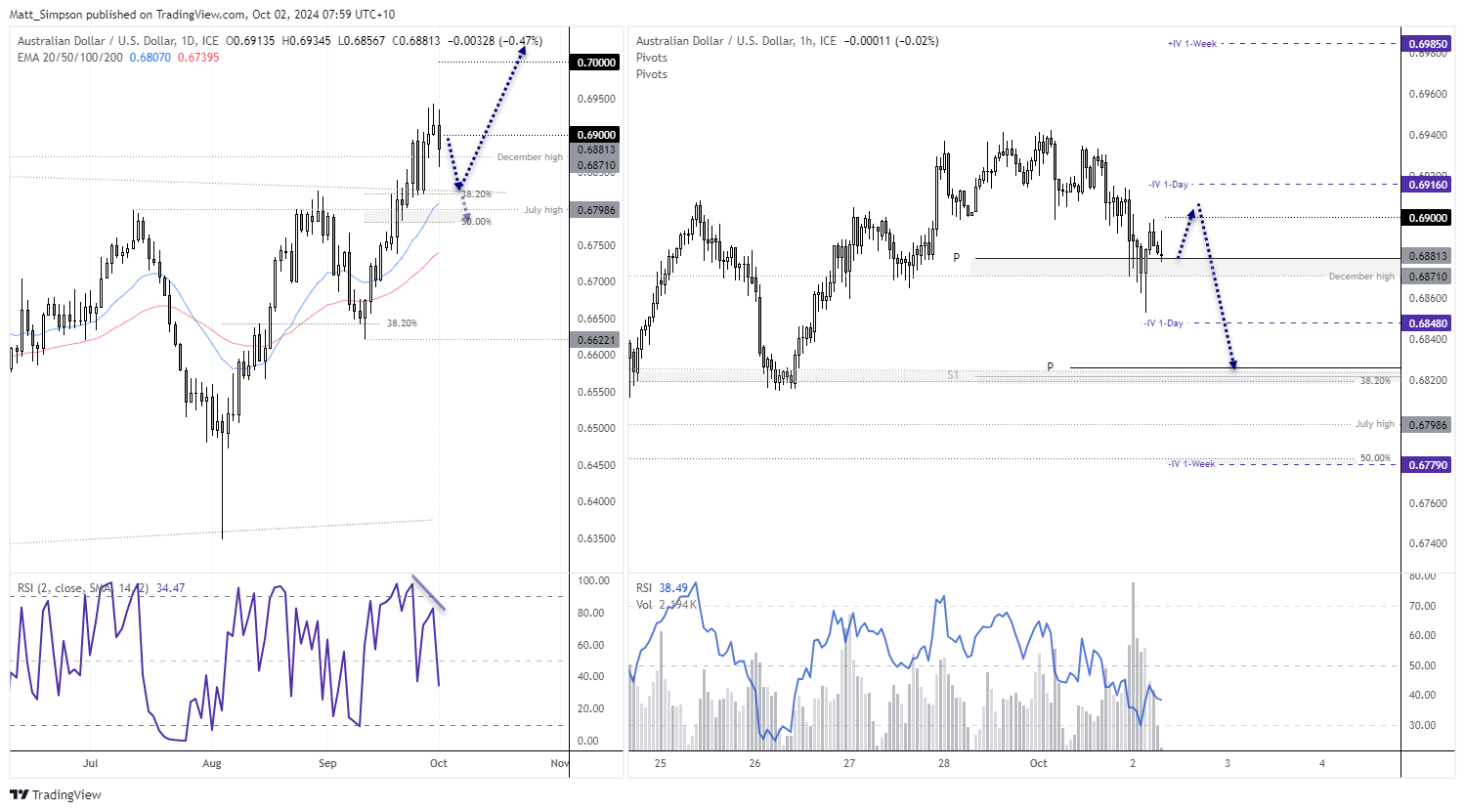Click the right-chart RSI value 38.49
1465x812 pixels.
[x=673, y=588]
